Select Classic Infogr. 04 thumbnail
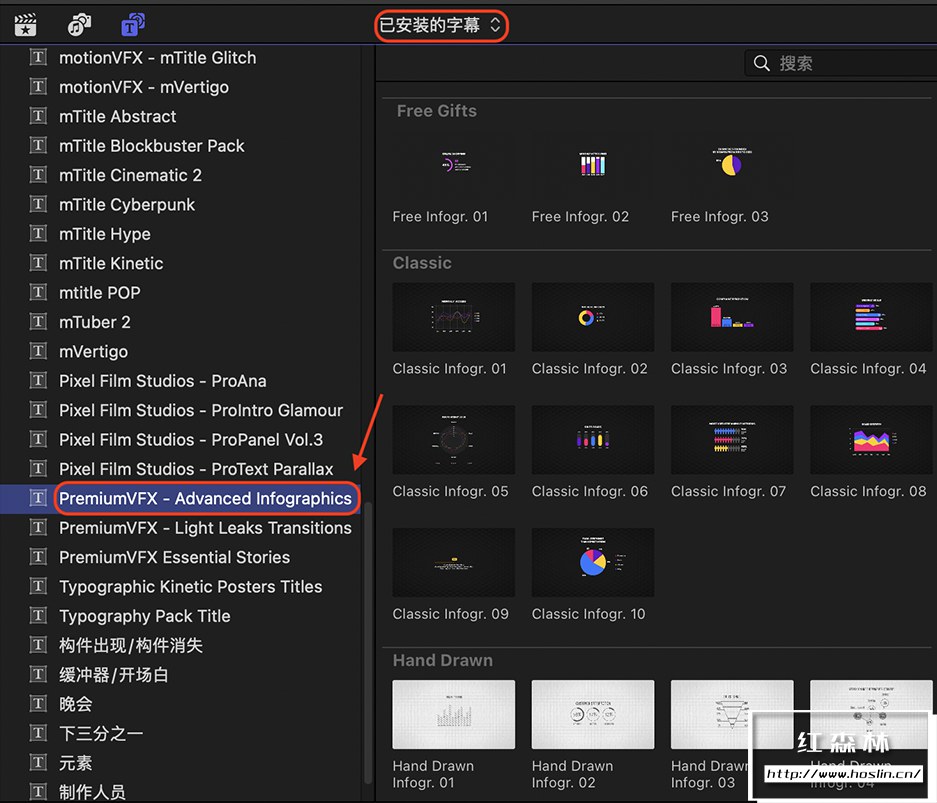Viewport: 937px width, 803px height. click(871, 317)
